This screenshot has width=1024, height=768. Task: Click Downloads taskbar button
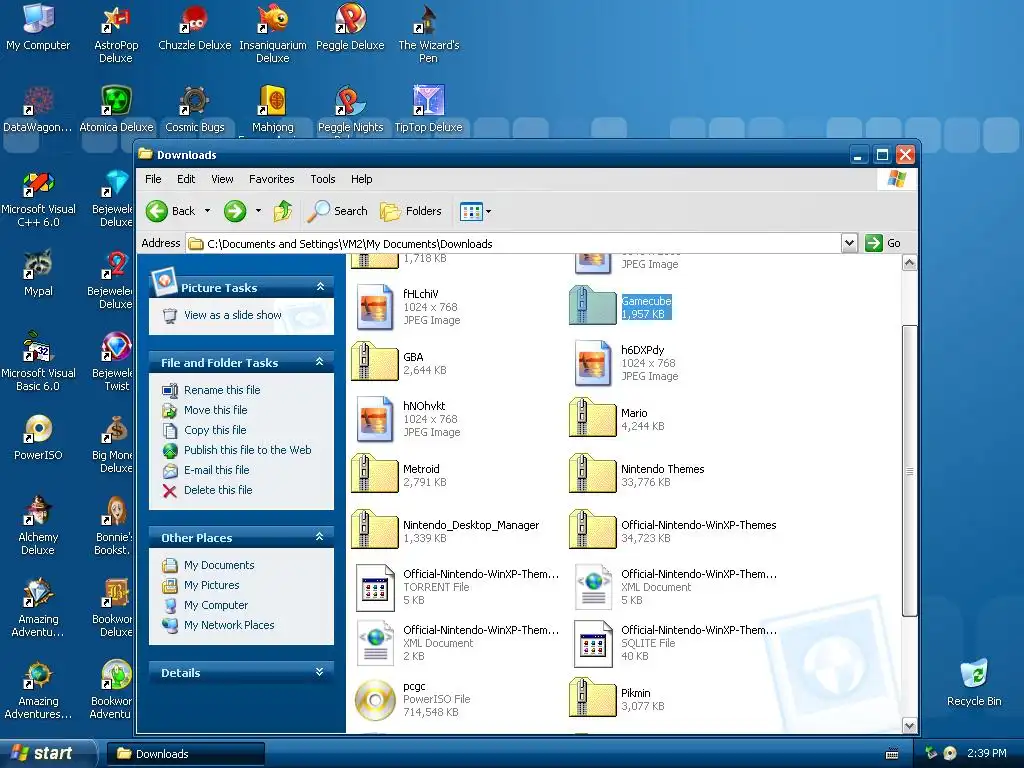click(185, 754)
